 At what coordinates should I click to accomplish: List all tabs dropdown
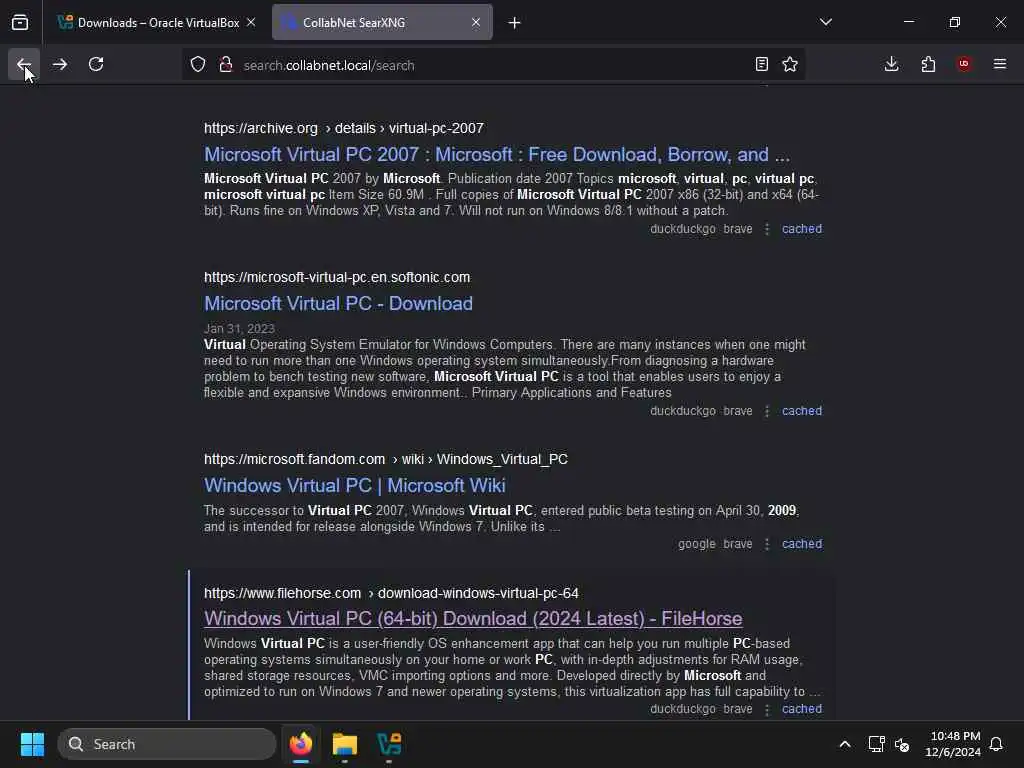[826, 22]
